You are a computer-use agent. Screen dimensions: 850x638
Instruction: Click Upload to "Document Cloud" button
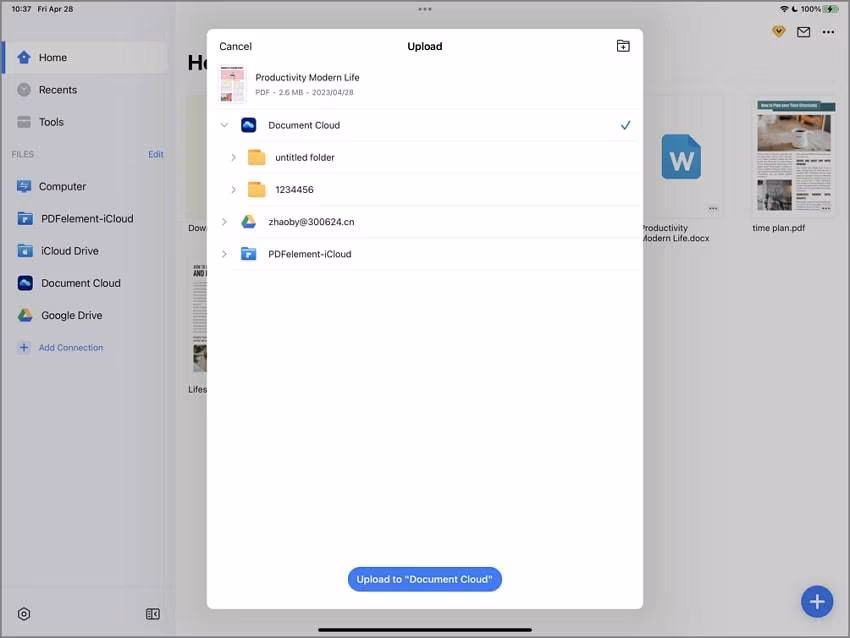click(424, 579)
